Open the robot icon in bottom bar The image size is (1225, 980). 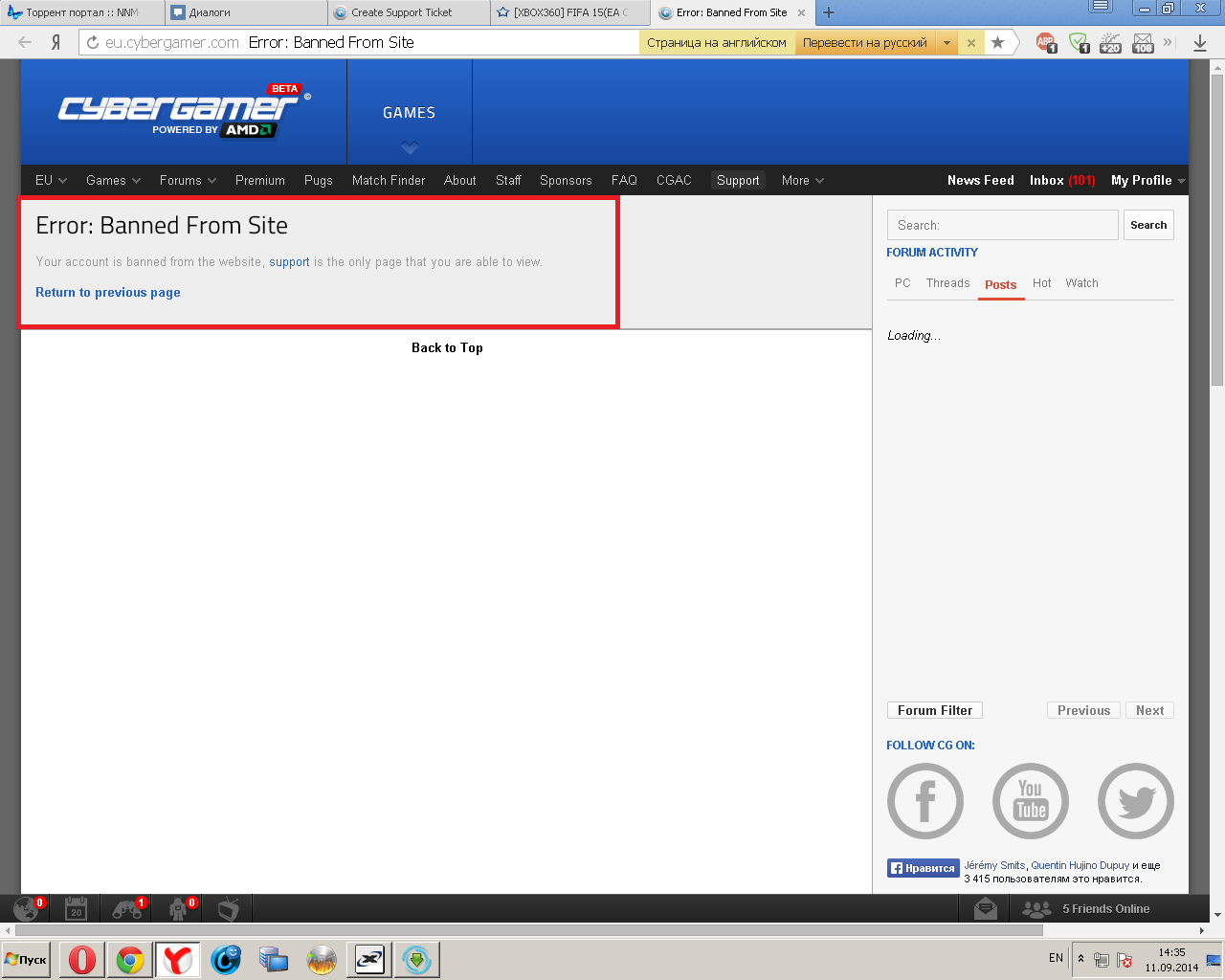point(179,908)
